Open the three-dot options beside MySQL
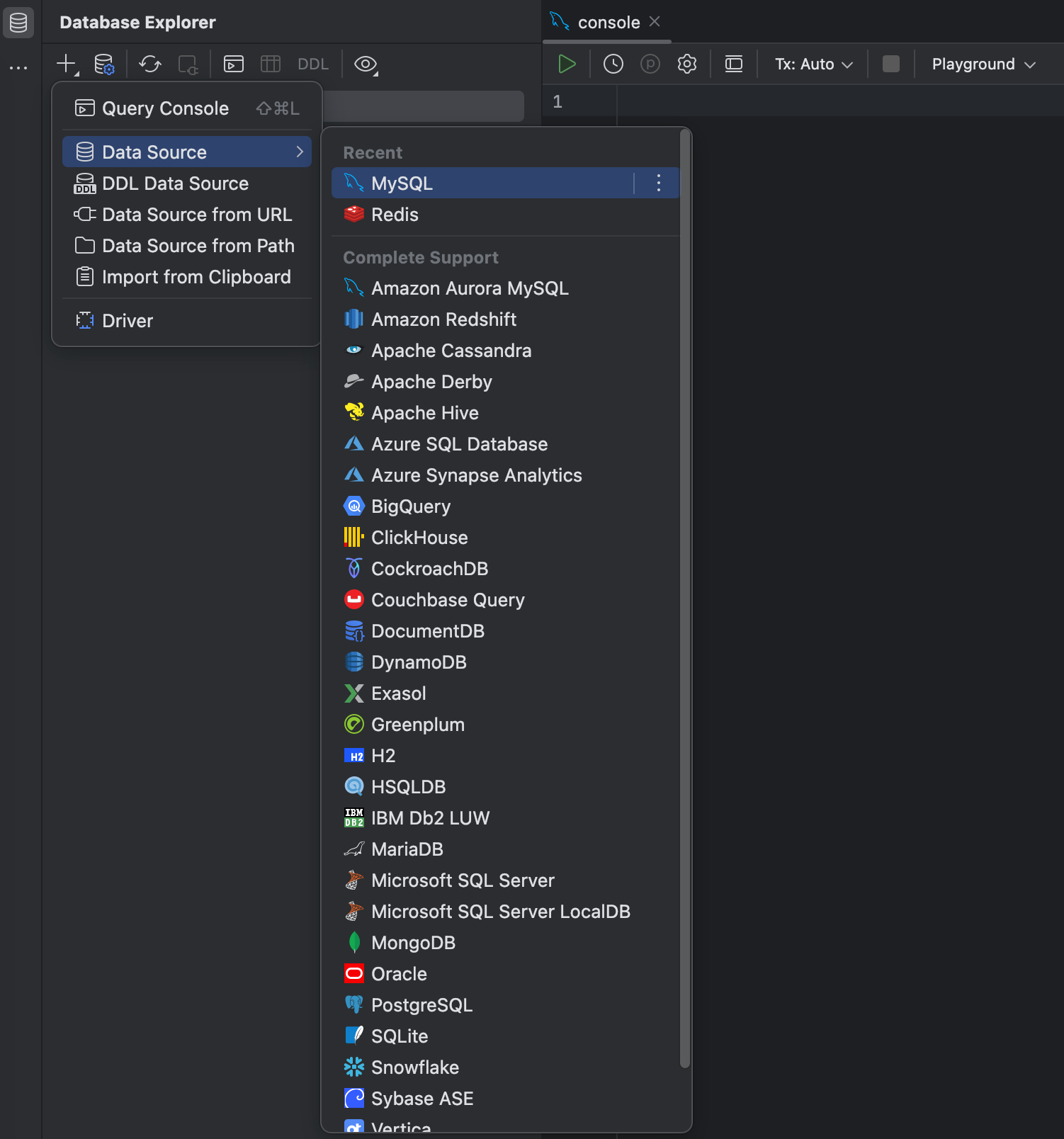This screenshot has width=1064, height=1139. point(658,183)
